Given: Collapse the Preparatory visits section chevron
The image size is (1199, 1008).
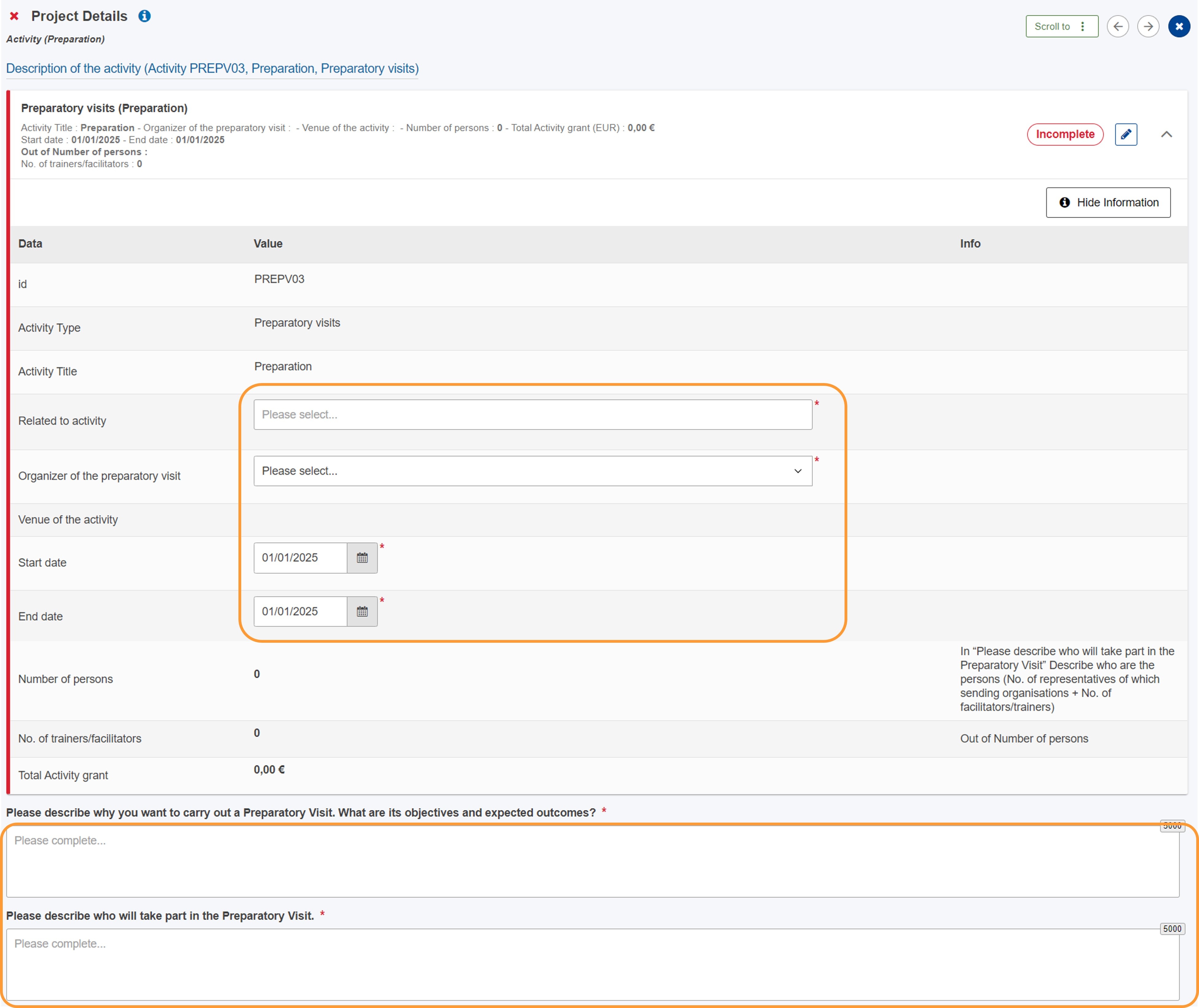Looking at the screenshot, I should pos(1166,134).
